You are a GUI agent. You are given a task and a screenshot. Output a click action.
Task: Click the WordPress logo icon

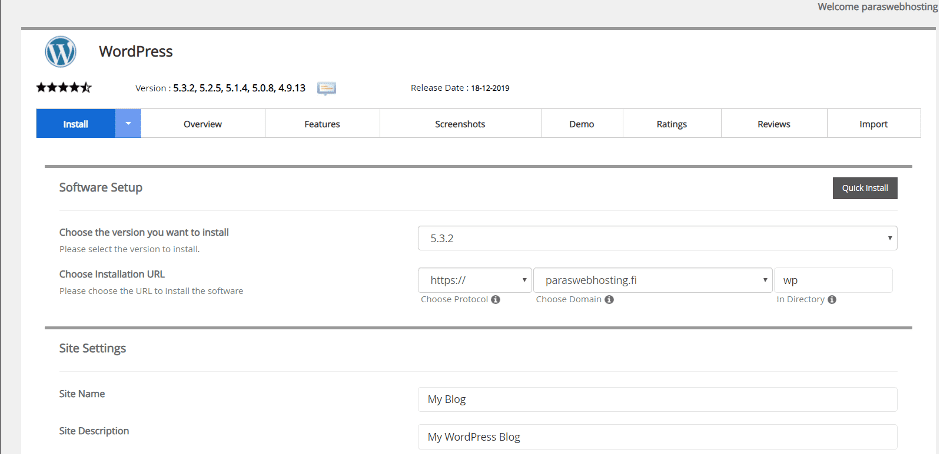[x=60, y=52]
